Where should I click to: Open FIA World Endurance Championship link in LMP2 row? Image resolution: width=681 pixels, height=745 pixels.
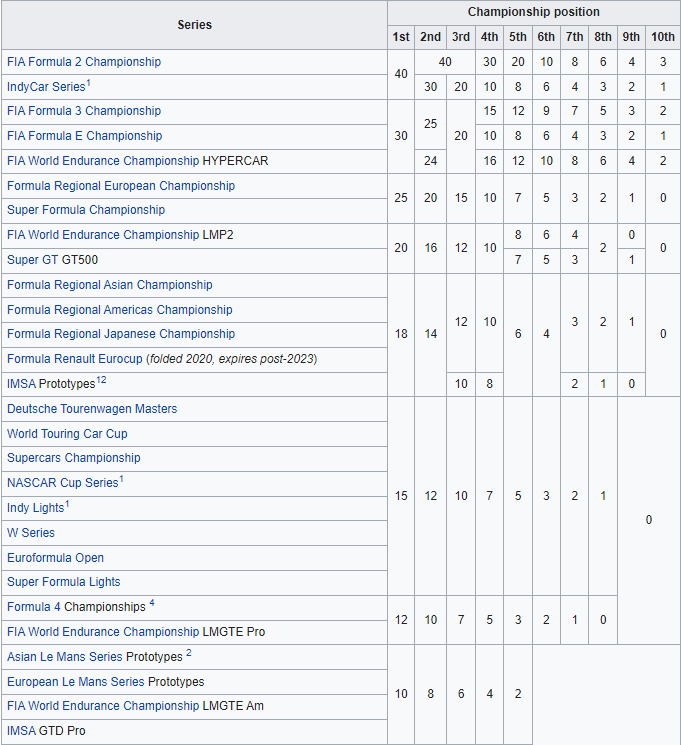(x=103, y=235)
